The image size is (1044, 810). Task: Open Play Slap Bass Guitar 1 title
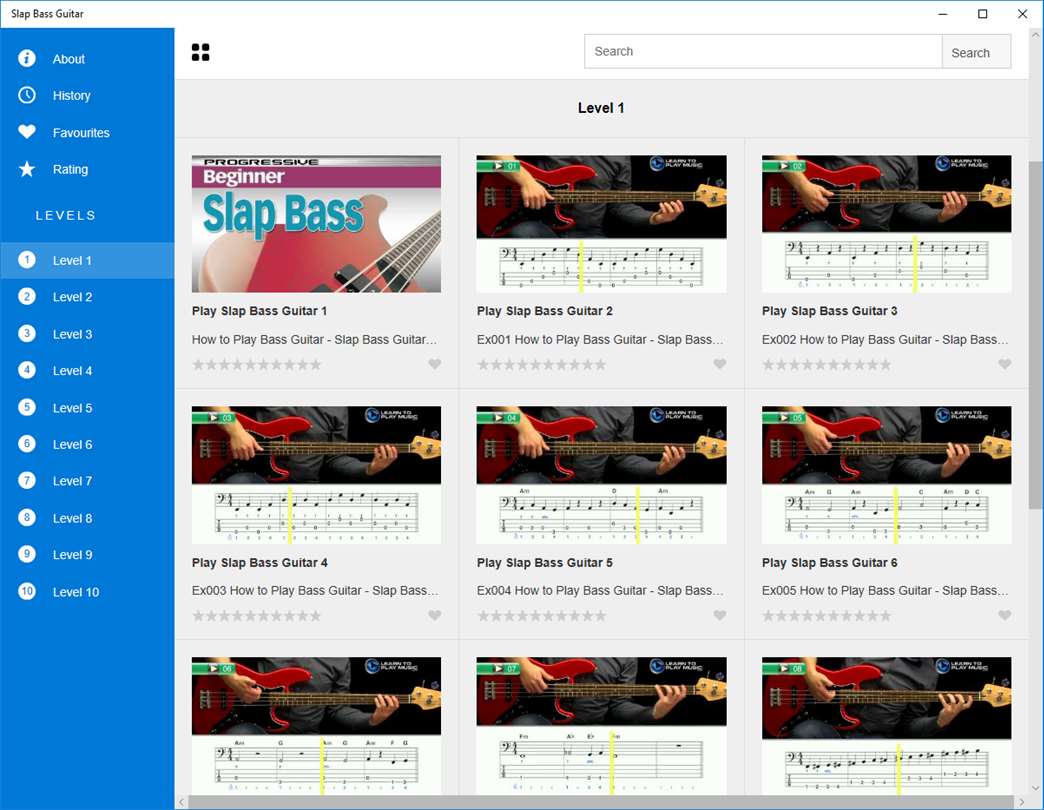pyautogui.click(x=259, y=311)
